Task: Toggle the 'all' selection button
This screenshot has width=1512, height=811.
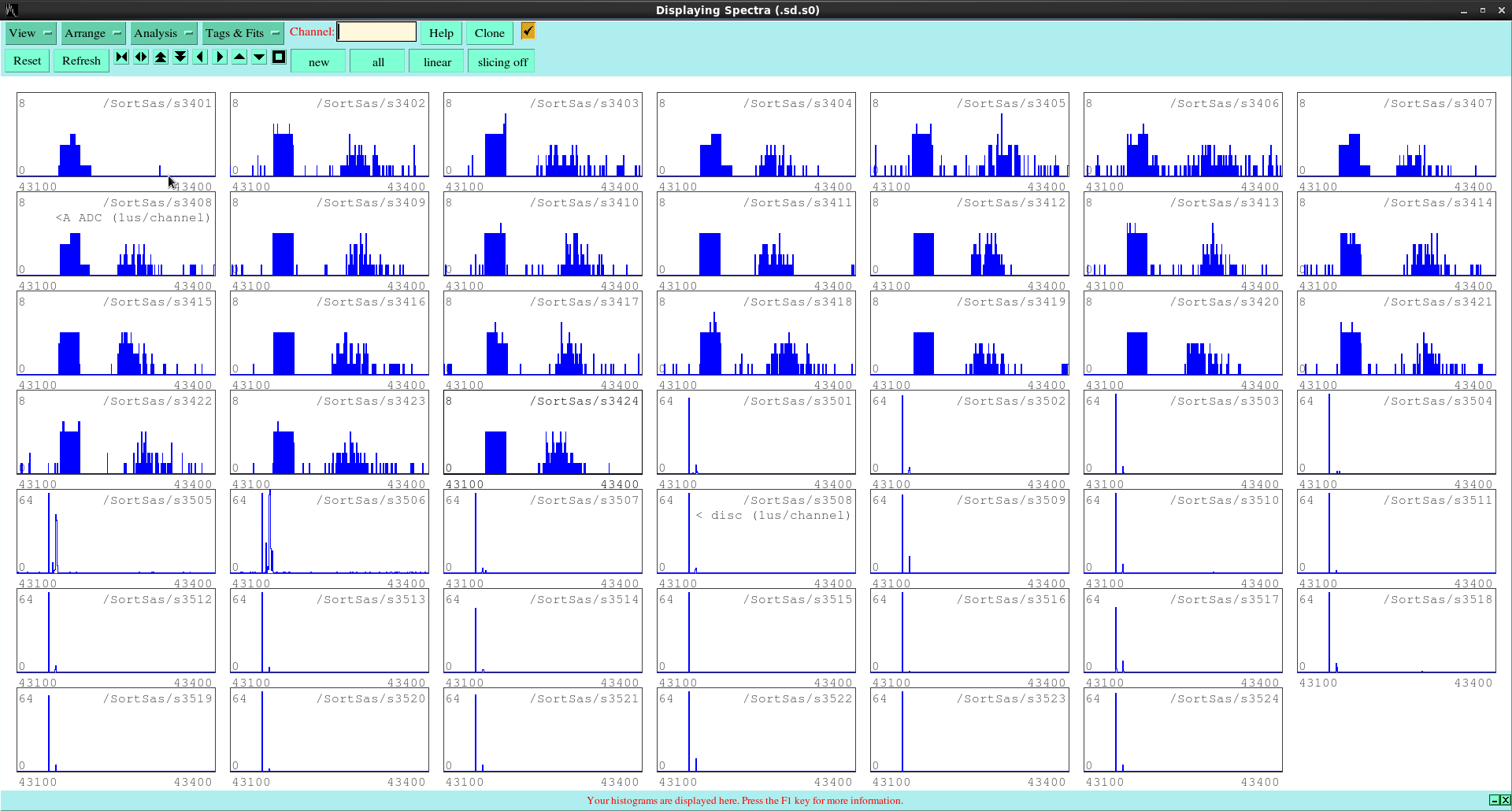Action: (x=378, y=61)
